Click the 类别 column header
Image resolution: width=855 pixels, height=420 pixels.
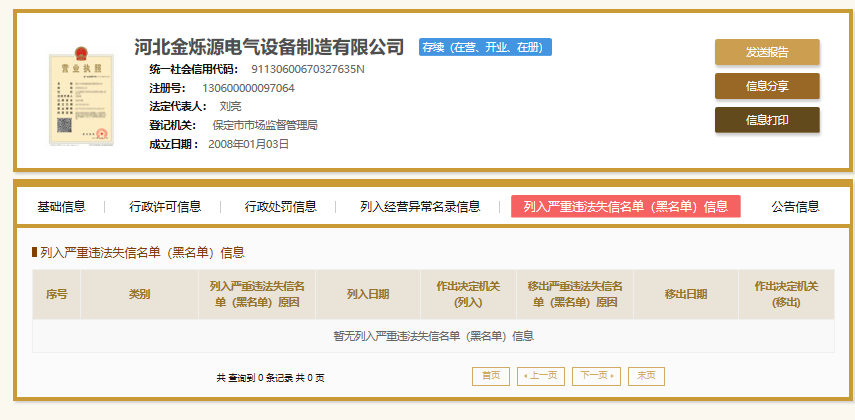(x=140, y=295)
